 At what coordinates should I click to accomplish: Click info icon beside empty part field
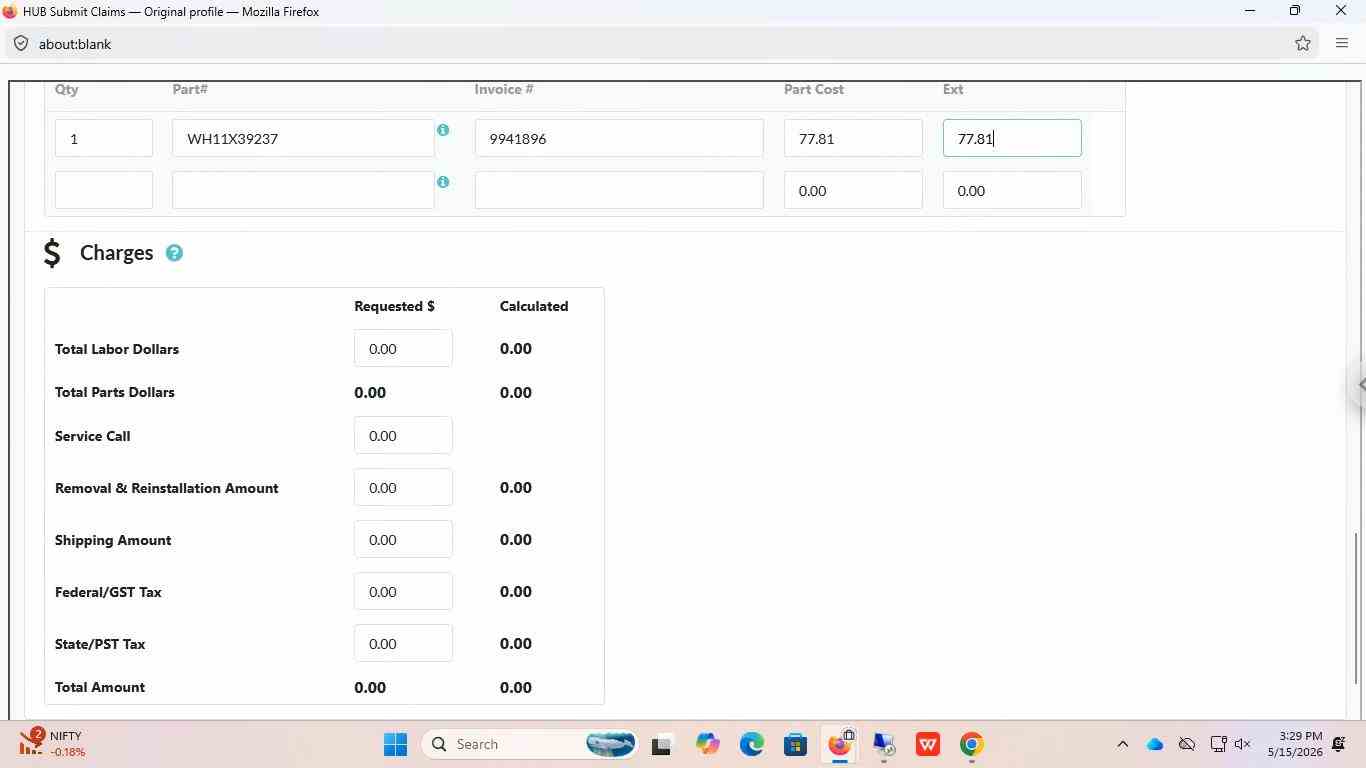pos(443,182)
